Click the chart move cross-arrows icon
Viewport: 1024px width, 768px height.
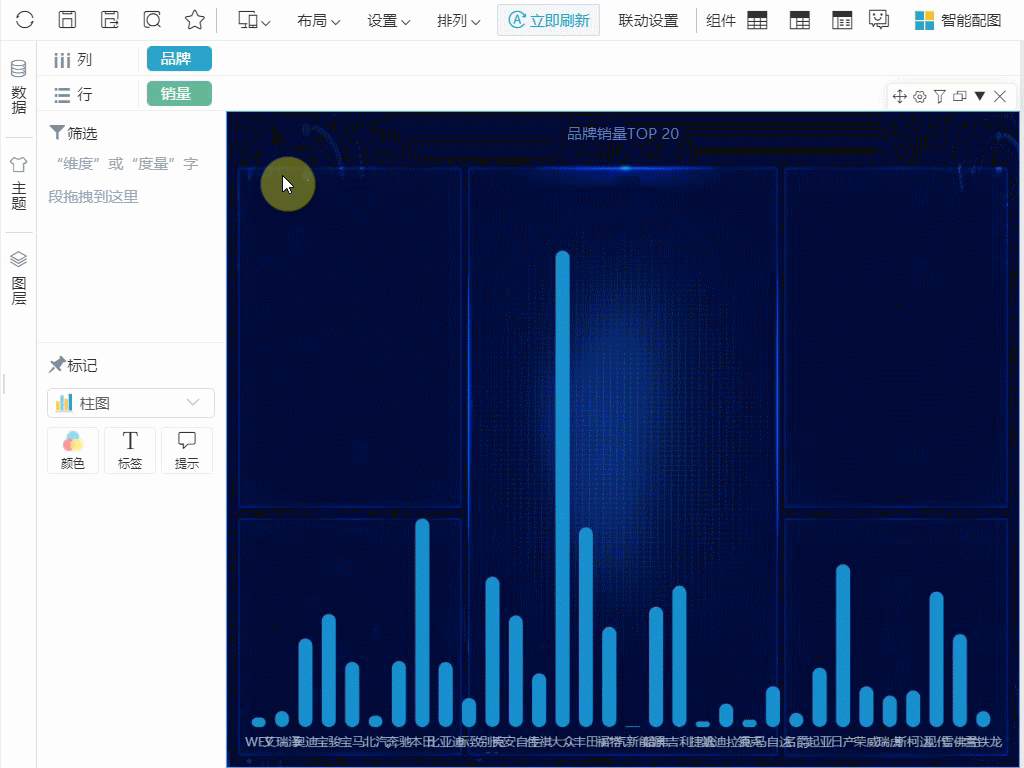click(899, 97)
